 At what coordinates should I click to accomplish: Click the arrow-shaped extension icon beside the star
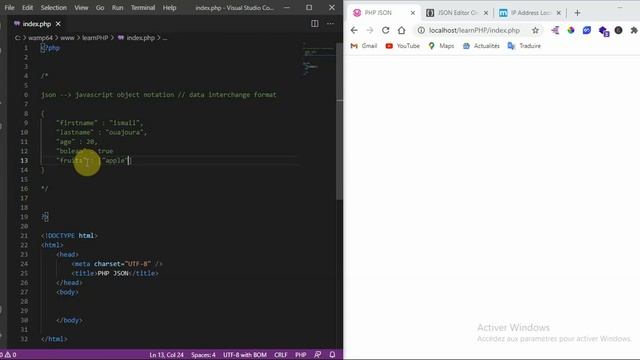tap(555, 30)
